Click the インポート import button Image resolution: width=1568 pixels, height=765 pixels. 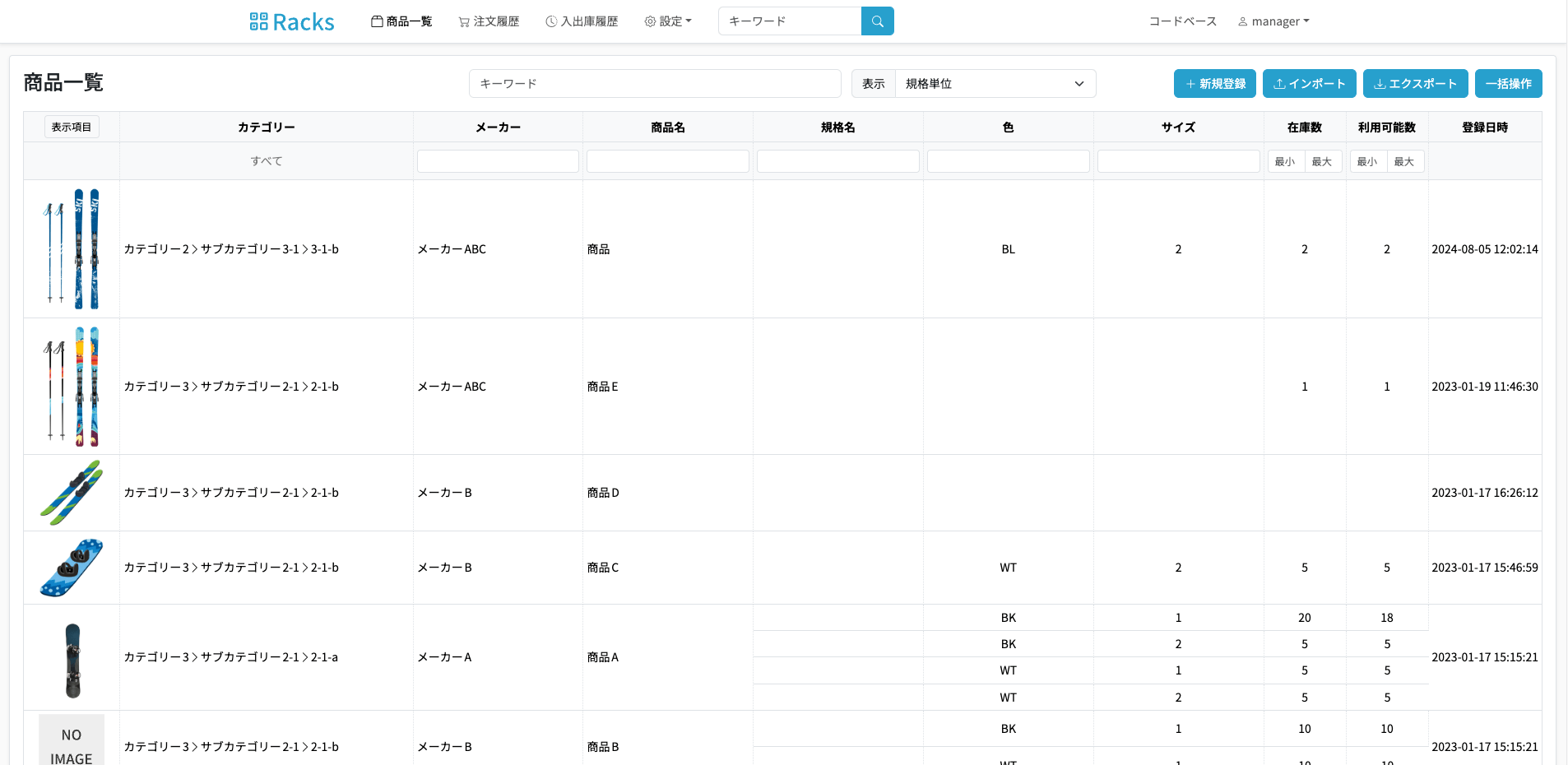[1309, 84]
